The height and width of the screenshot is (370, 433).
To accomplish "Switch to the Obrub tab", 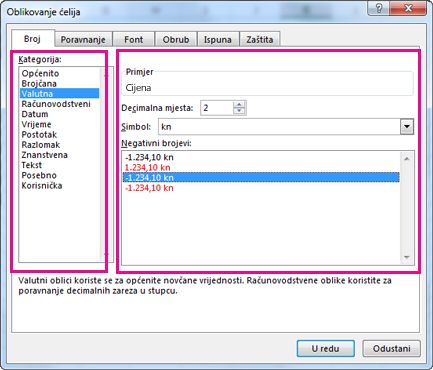I will (x=176, y=40).
